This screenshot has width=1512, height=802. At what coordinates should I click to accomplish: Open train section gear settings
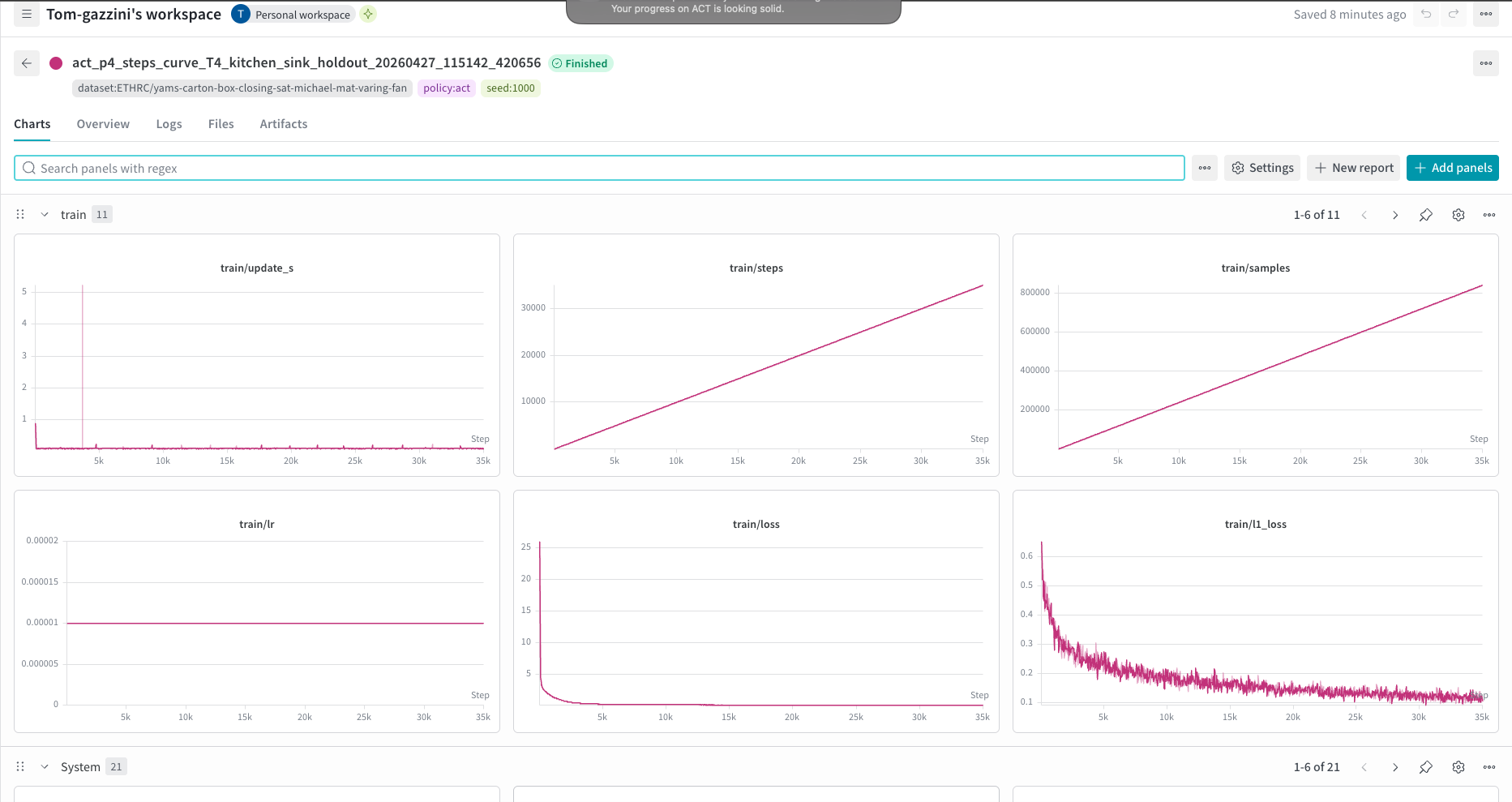pyautogui.click(x=1458, y=215)
